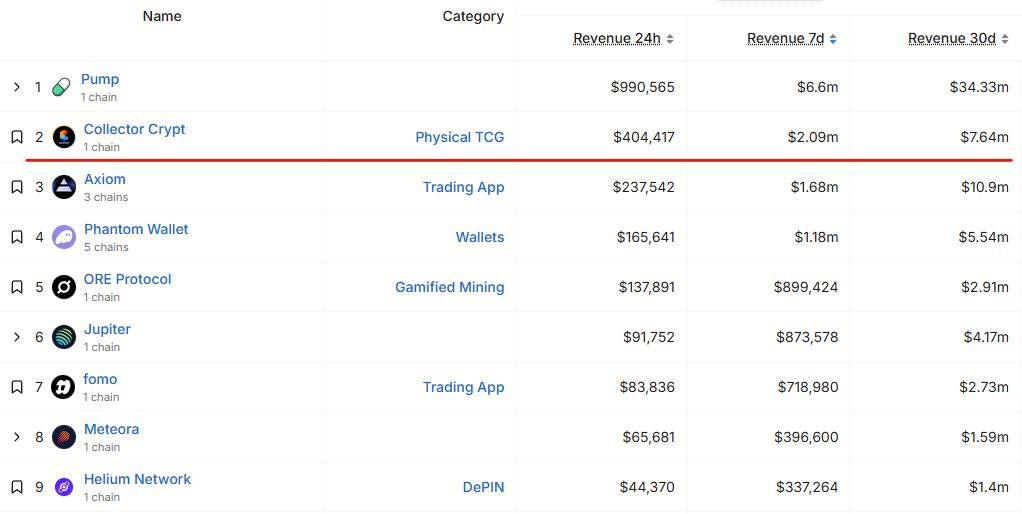The width and height of the screenshot is (1022, 514).
Task: Click the Category column header
Action: [473, 16]
